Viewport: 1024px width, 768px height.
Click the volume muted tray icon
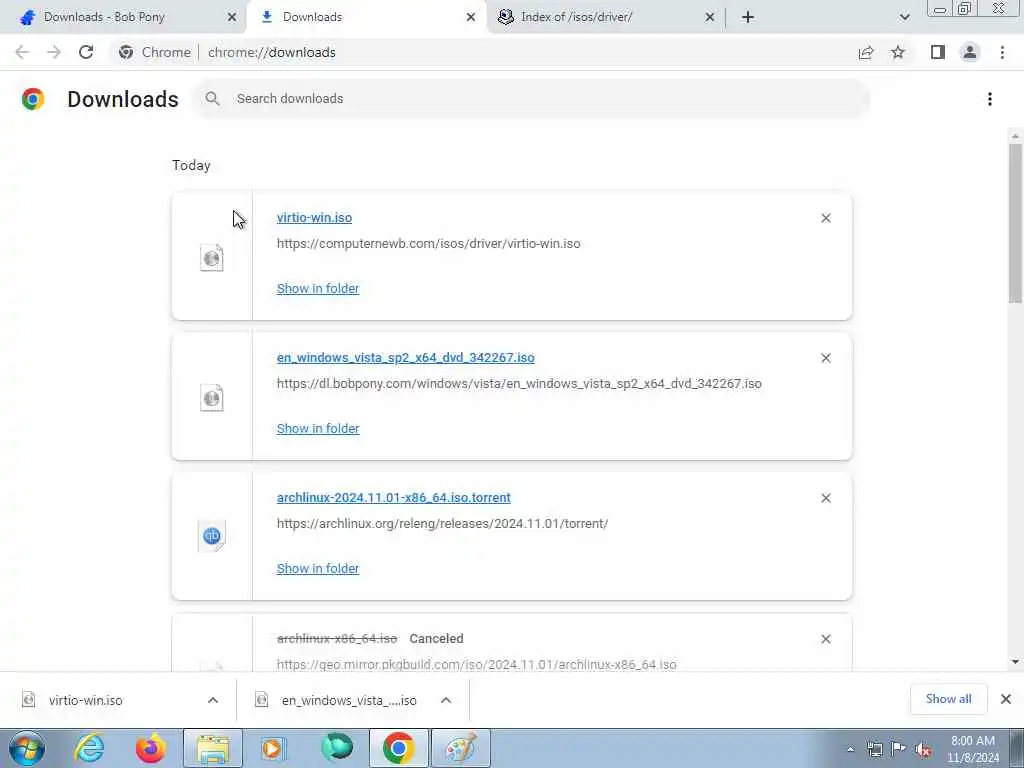923,749
